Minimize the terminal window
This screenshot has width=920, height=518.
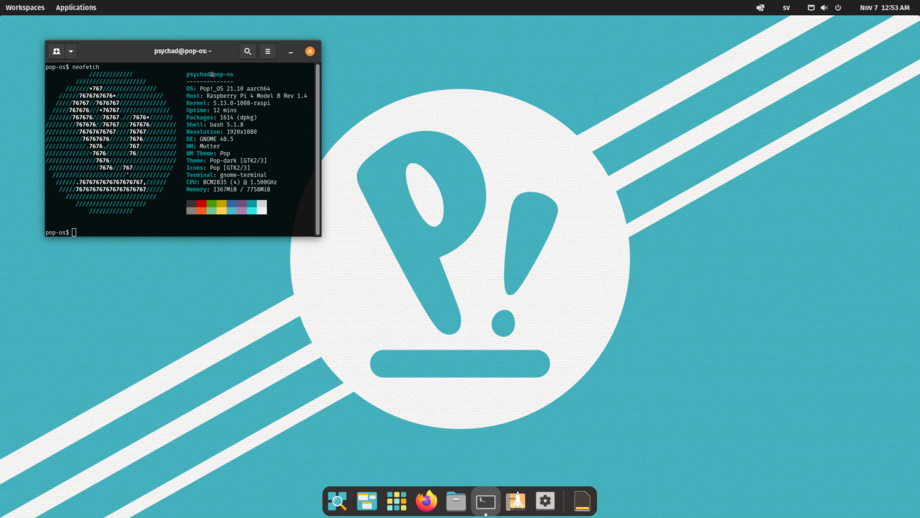[x=290, y=52]
